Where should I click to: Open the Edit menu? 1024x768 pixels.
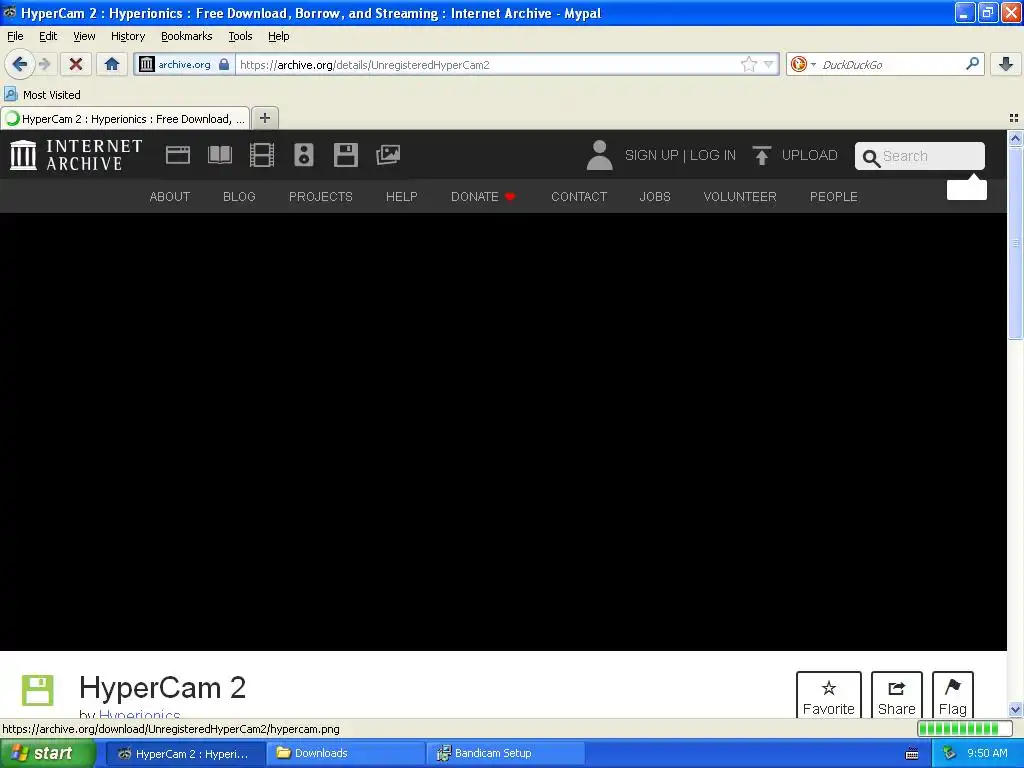pyautogui.click(x=48, y=36)
